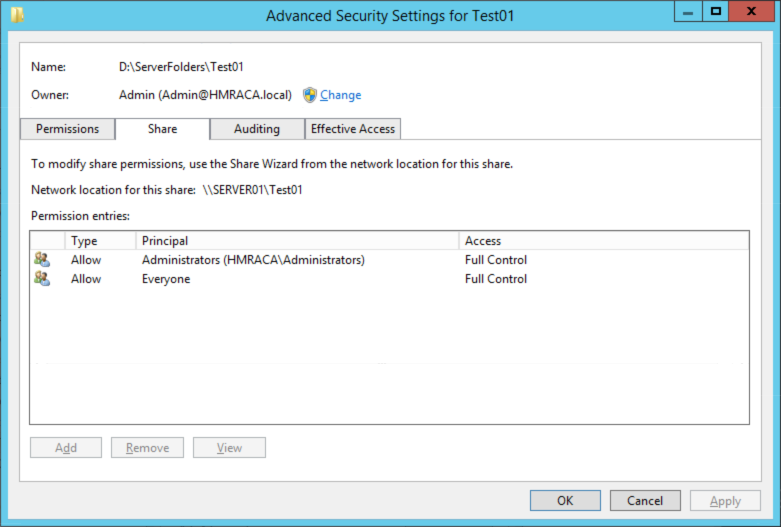Click the Apply button
The image size is (781, 527).
click(x=725, y=500)
